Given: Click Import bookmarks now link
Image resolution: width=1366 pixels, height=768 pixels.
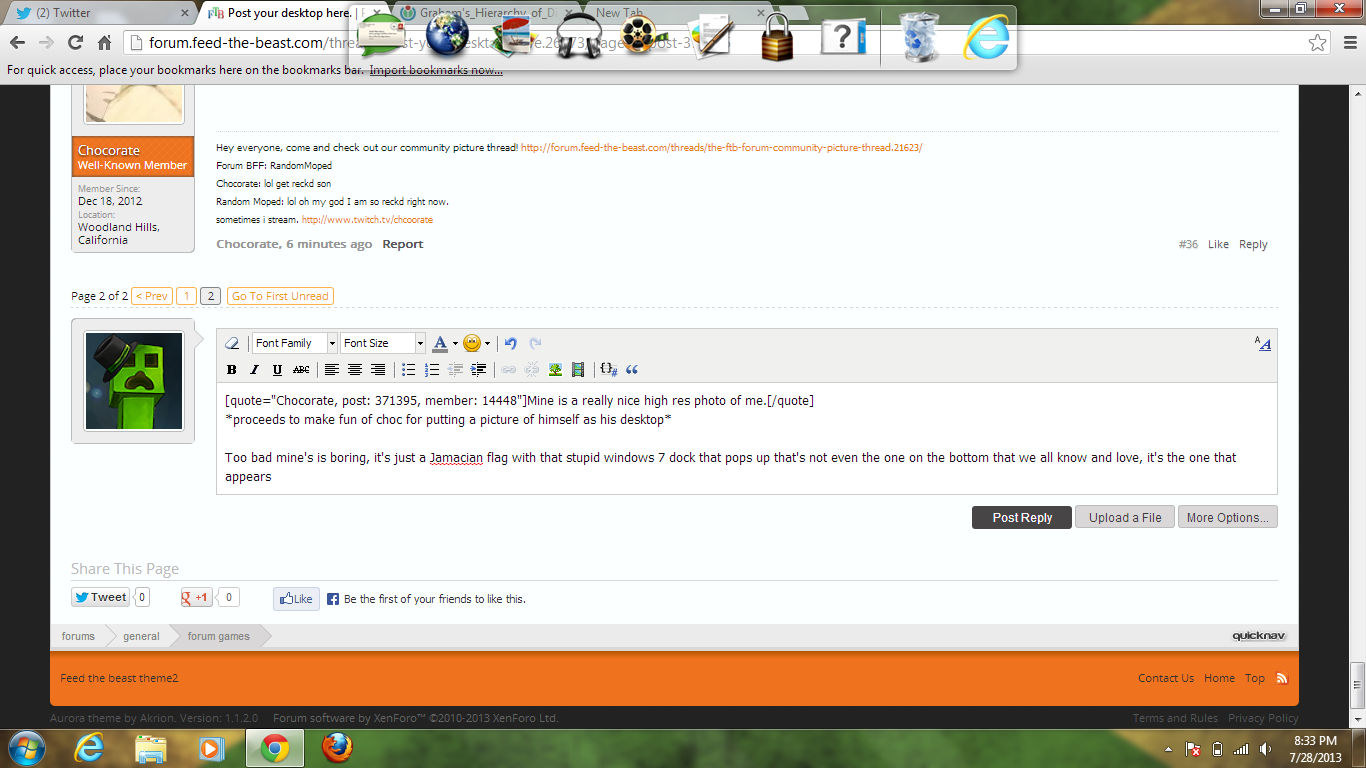Looking at the screenshot, I should click(x=436, y=70).
